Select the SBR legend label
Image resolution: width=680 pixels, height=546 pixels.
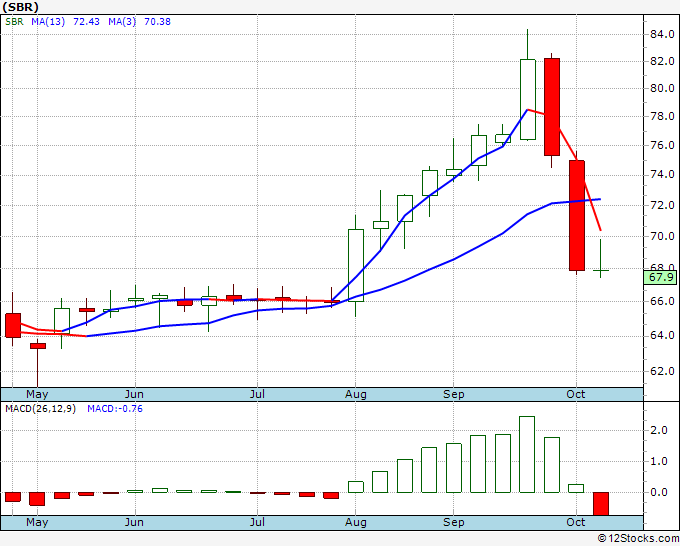14,22
